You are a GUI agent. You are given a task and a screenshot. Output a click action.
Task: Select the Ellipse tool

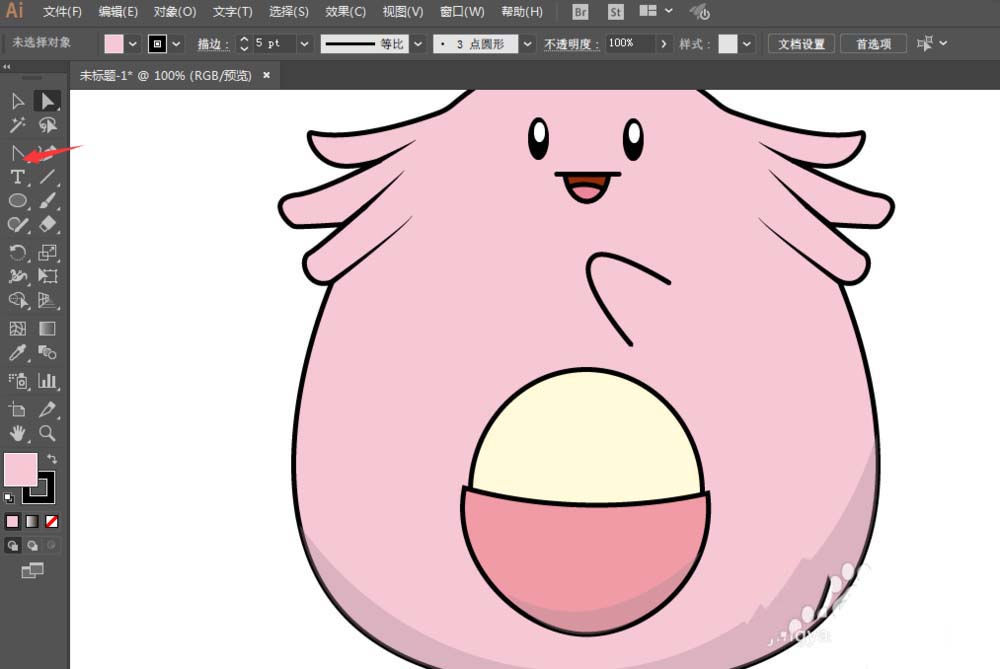(x=17, y=201)
